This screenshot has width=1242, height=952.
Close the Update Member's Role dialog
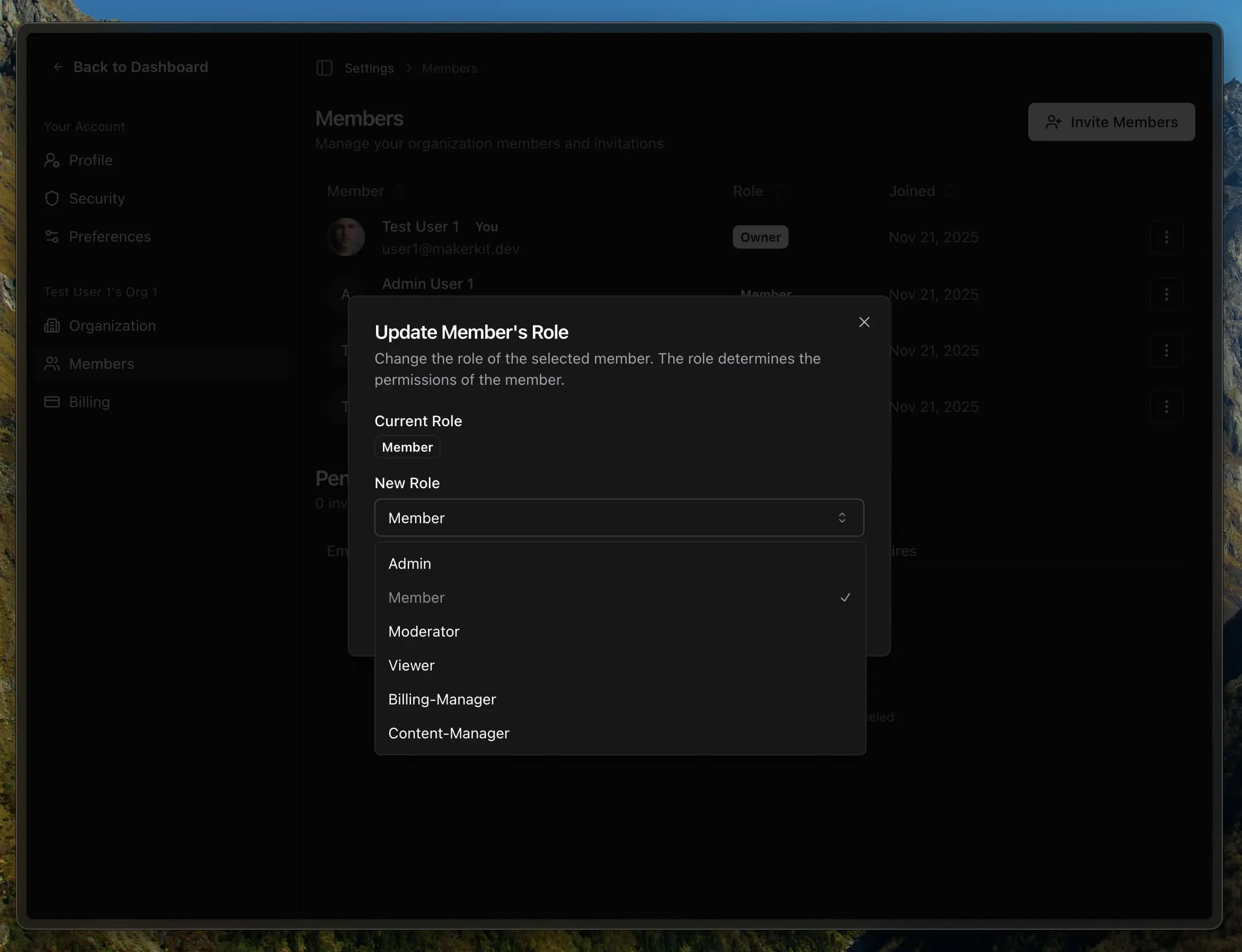point(864,322)
